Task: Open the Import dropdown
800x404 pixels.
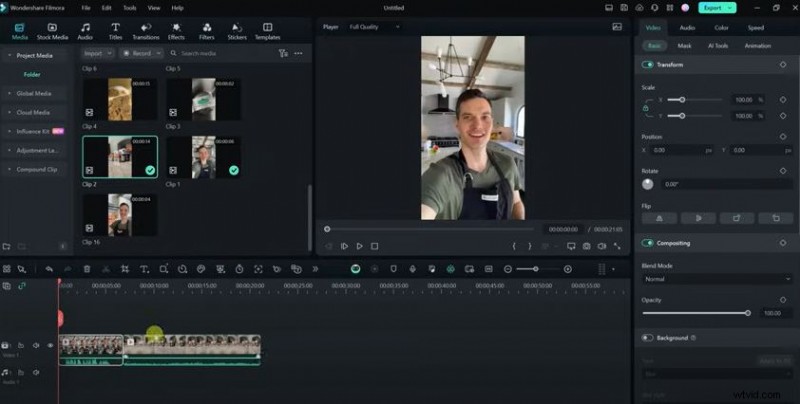Action: 97,53
